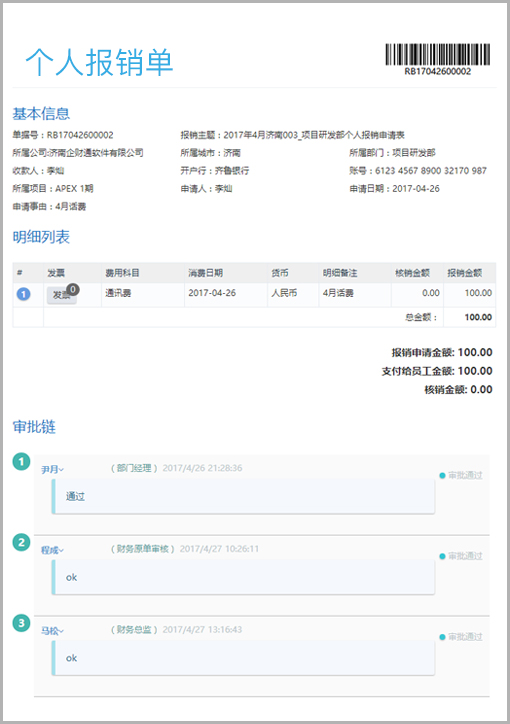The height and width of the screenshot is (724, 510).
Task: Click the 费用科目 column header
Action: click(x=122, y=273)
